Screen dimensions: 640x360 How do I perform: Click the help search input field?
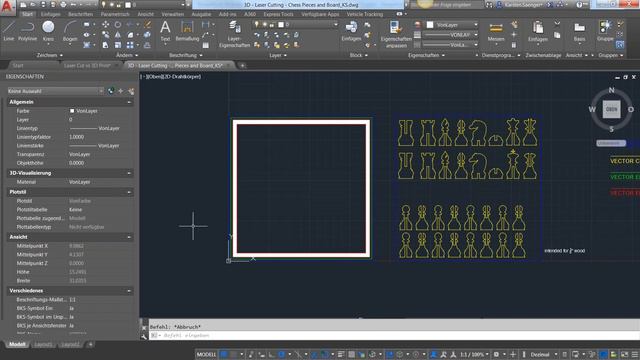pos(447,5)
